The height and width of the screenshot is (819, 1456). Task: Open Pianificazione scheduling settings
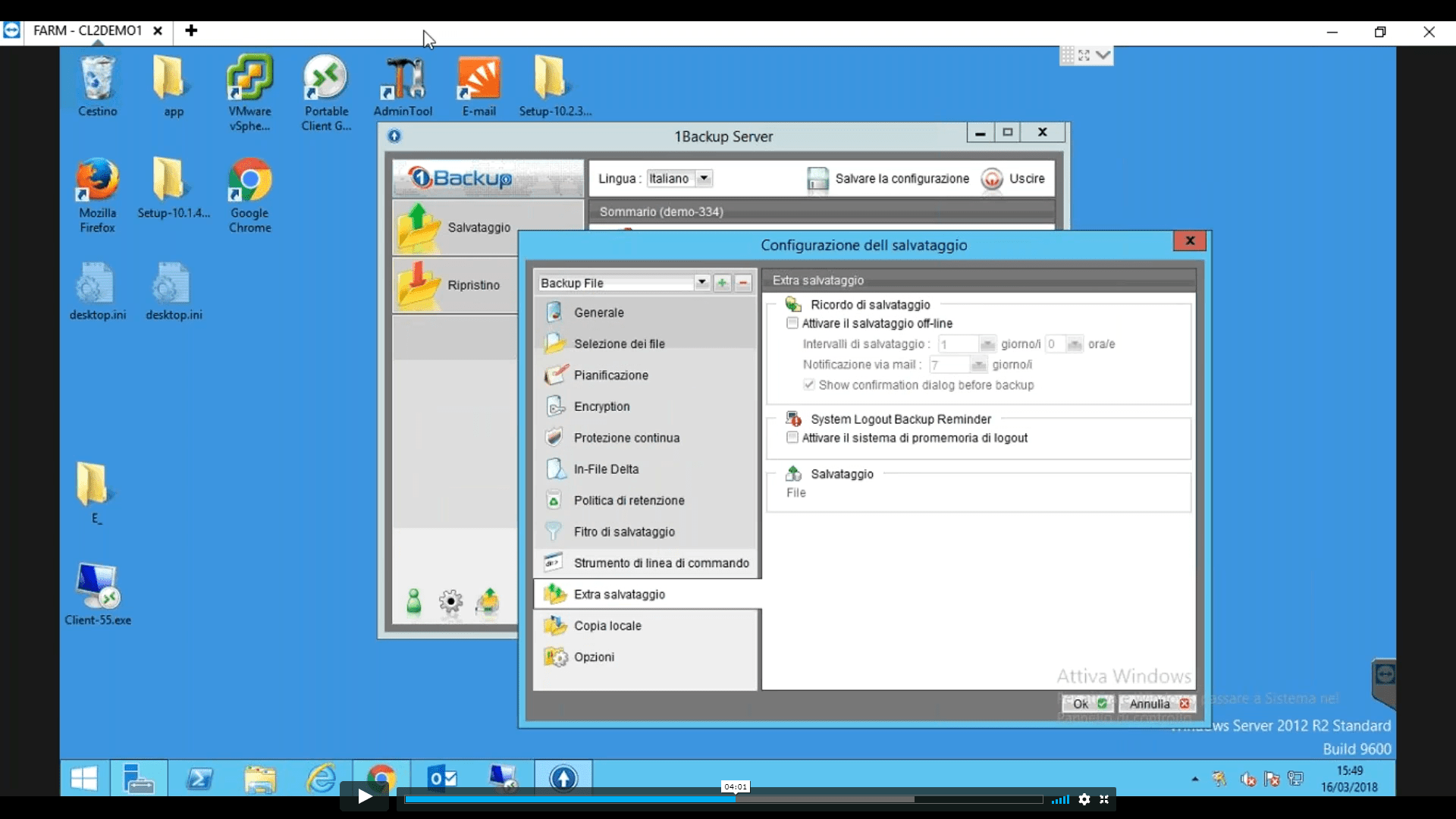(610, 375)
